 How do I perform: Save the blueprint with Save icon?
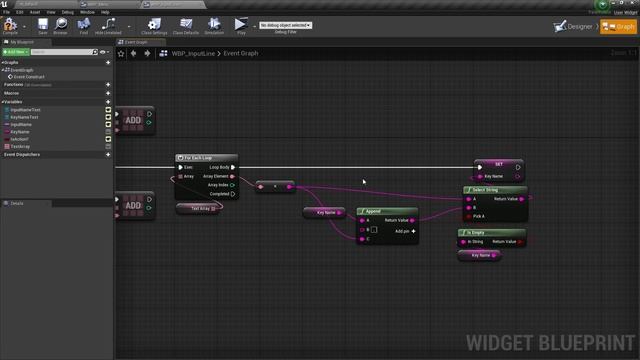click(x=42, y=25)
